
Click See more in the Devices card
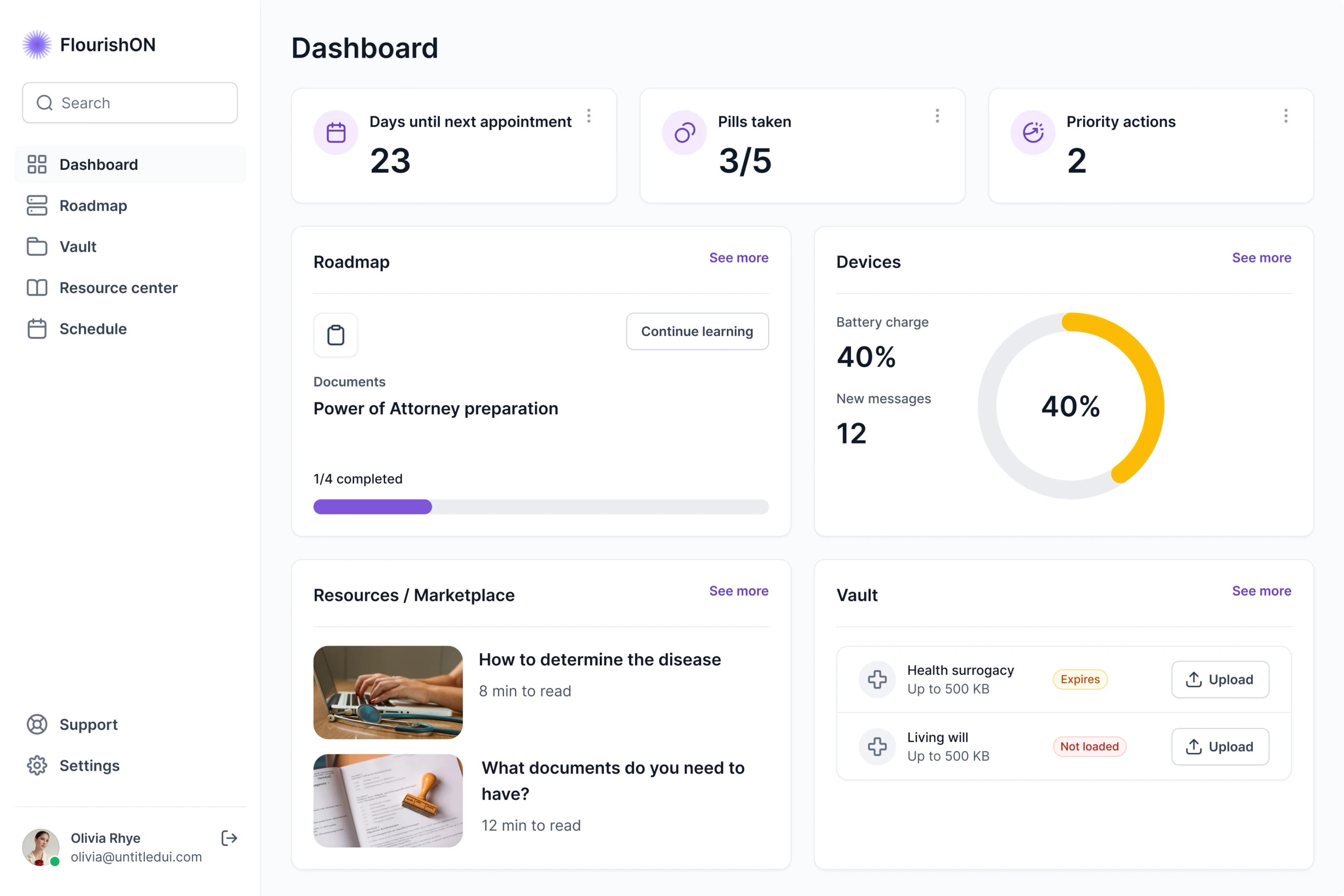click(x=1261, y=258)
